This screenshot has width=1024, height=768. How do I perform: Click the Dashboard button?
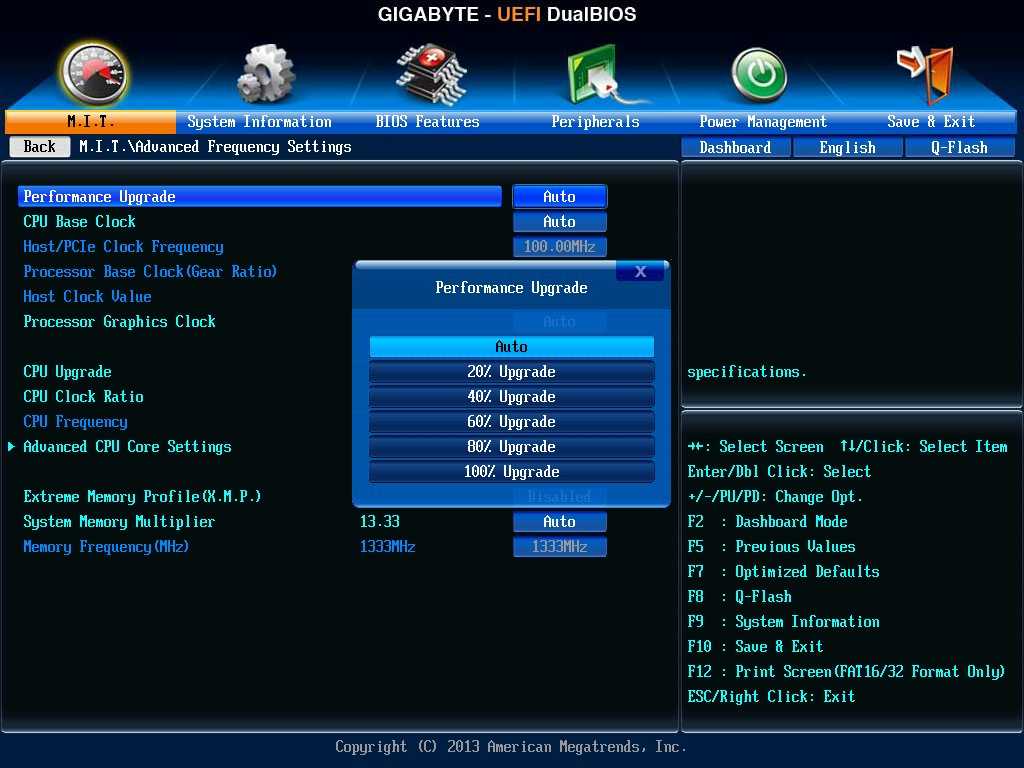735,147
